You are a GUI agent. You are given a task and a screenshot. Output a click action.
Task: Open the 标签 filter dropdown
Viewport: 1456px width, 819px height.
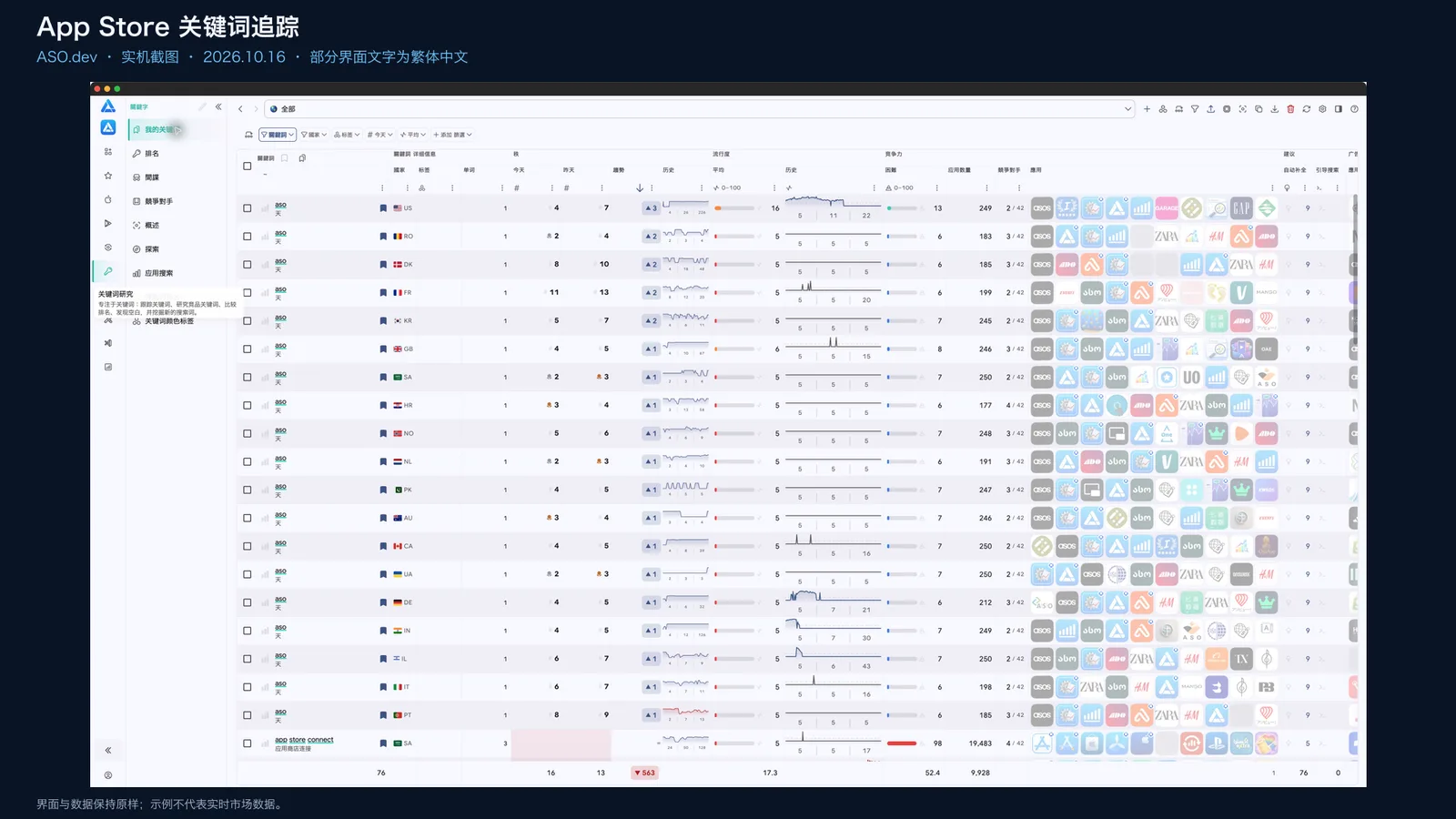[347, 135]
